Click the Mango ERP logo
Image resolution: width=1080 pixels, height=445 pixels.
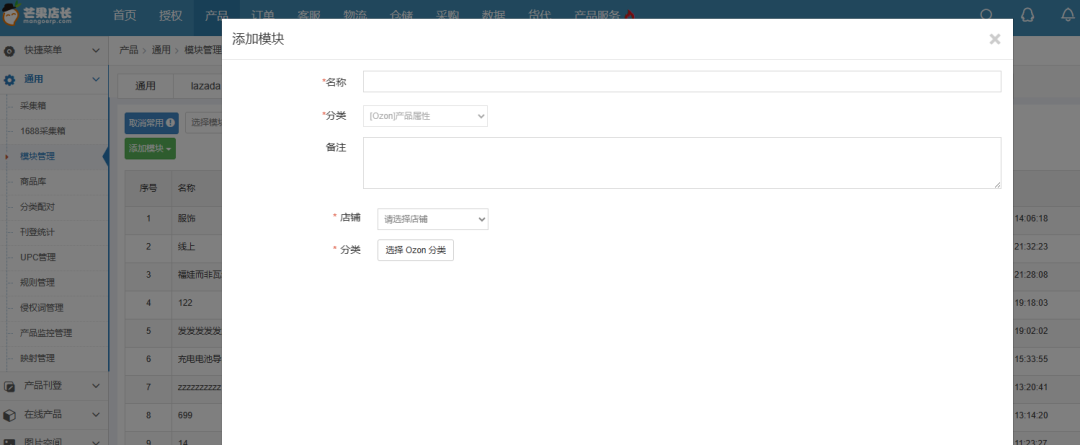37,15
